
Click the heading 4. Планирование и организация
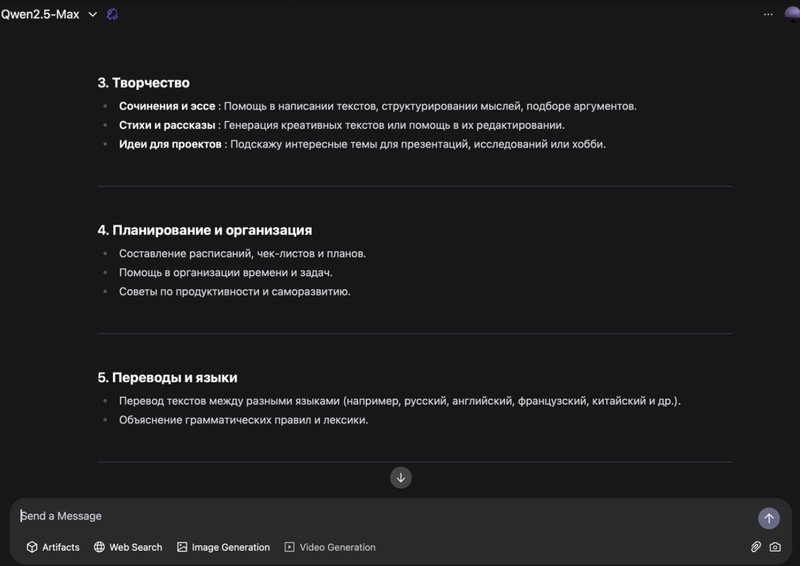pyautogui.click(x=204, y=229)
